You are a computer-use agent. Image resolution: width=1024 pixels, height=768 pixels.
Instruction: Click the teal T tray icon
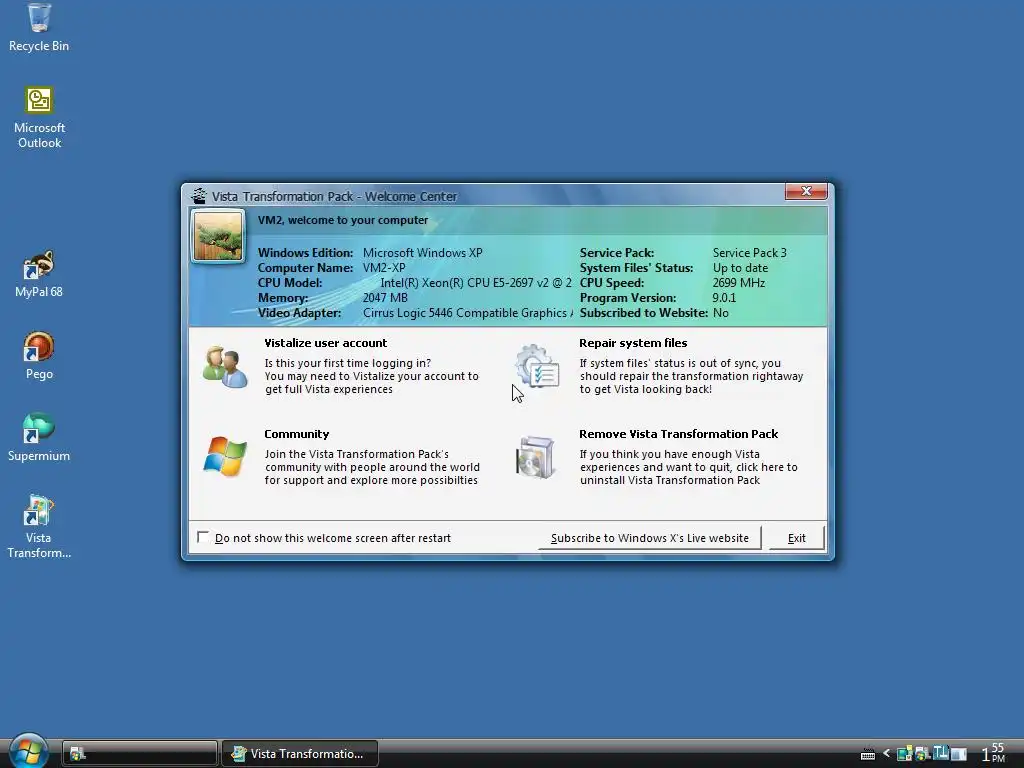click(940, 753)
